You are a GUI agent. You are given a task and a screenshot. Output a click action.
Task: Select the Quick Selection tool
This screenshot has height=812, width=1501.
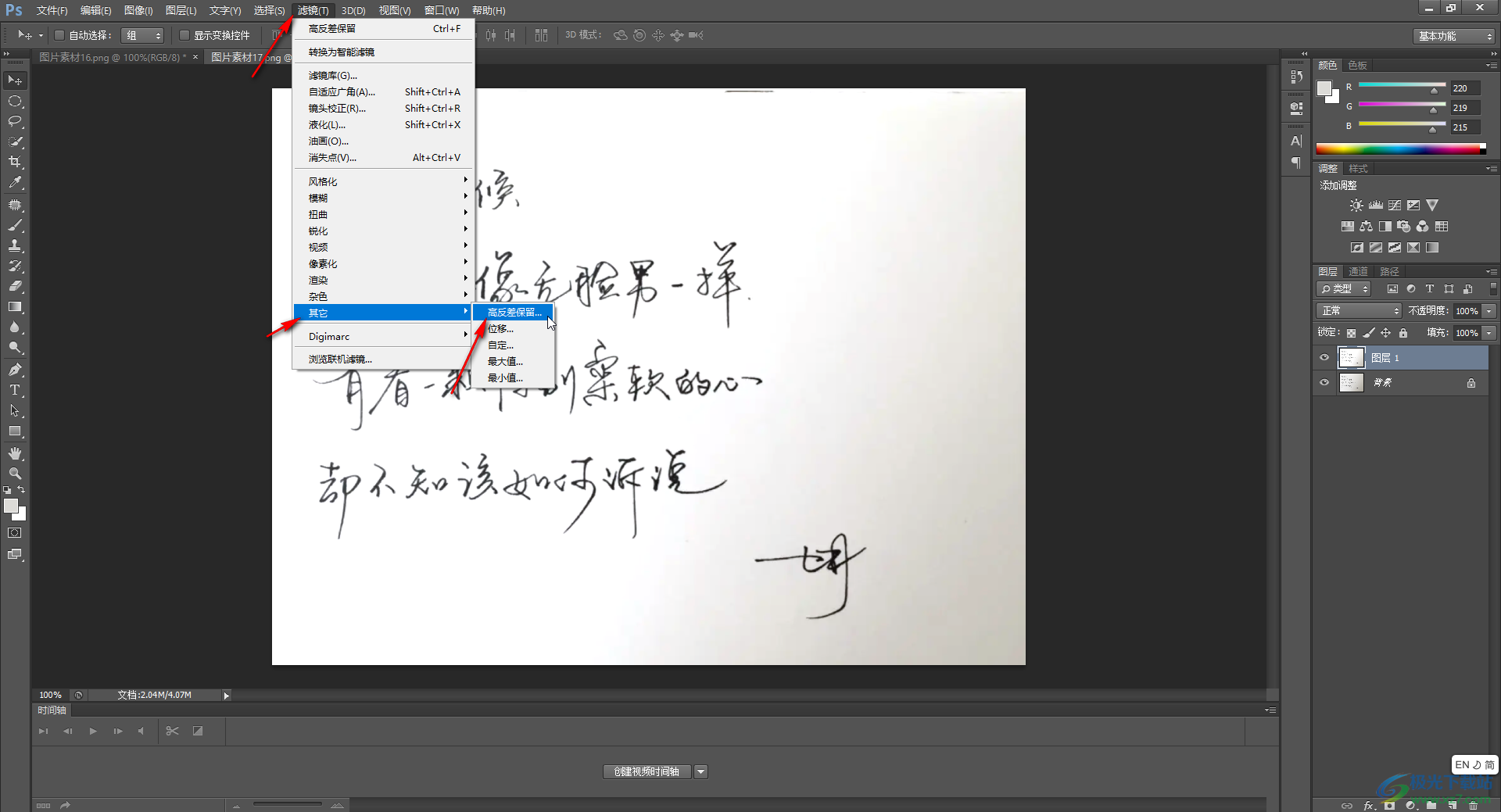[x=15, y=142]
